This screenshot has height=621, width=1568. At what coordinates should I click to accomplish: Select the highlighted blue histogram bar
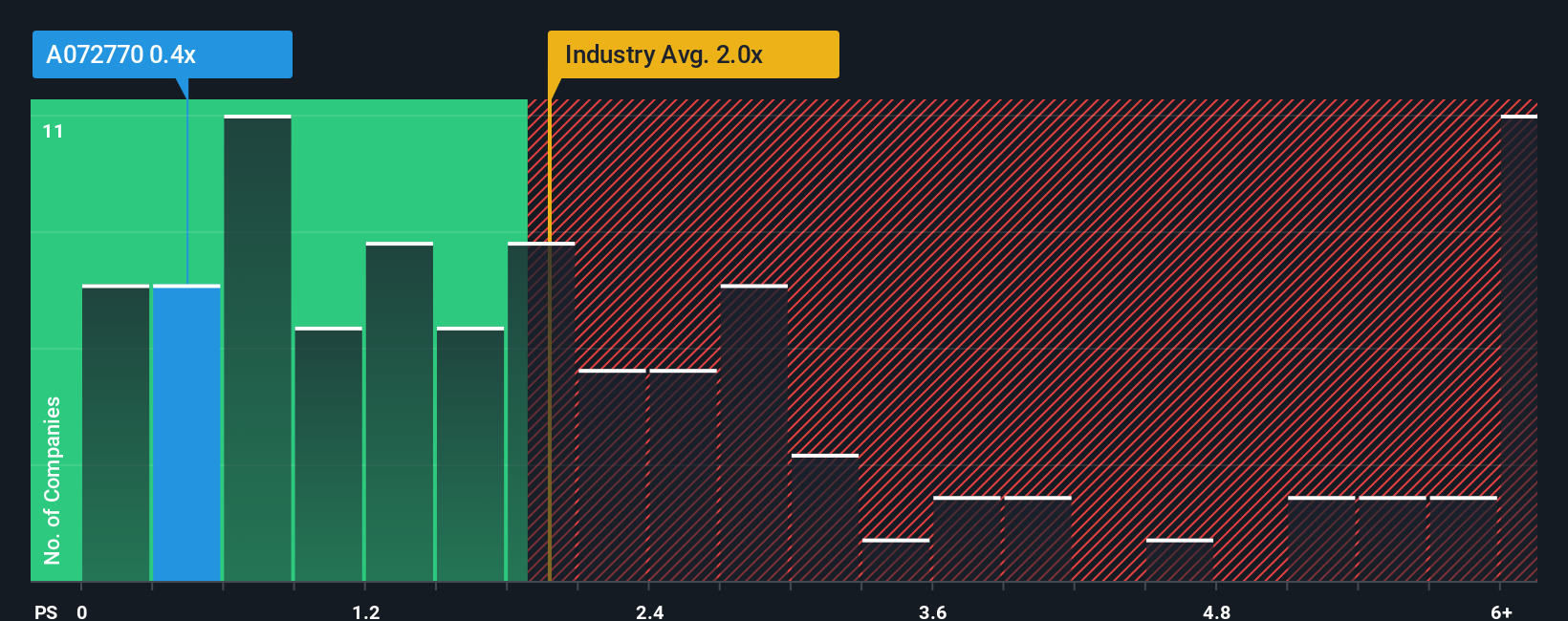coord(186,433)
